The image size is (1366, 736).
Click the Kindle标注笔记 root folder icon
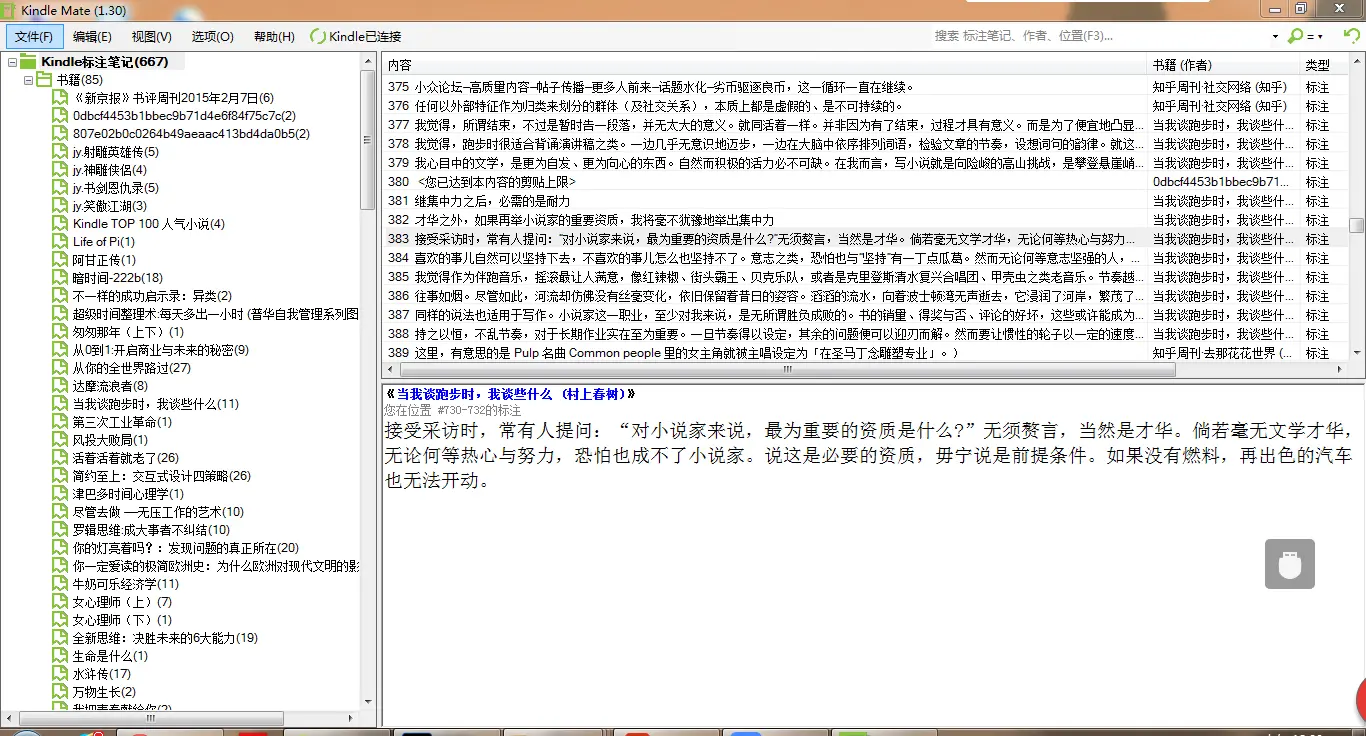click(x=30, y=62)
